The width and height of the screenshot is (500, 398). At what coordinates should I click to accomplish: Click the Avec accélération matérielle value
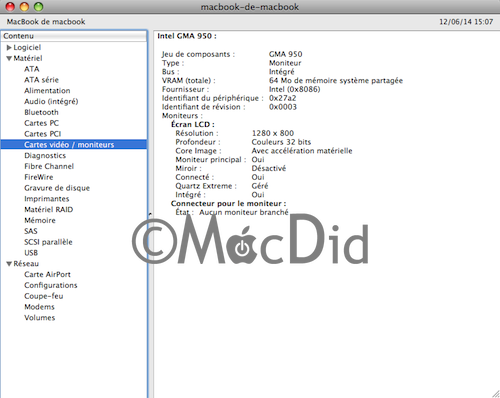[x=302, y=151]
